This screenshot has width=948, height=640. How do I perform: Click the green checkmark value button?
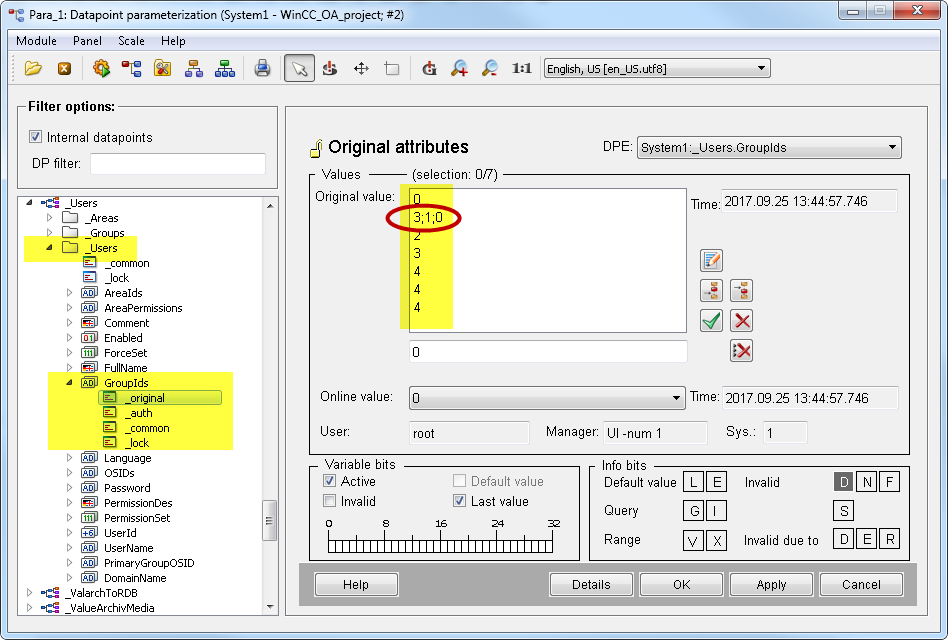click(x=711, y=321)
